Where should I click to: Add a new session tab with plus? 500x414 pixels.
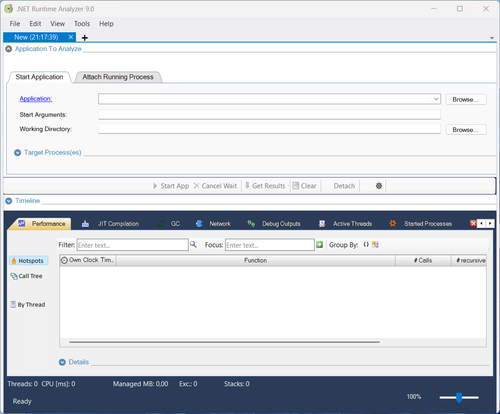85,38
